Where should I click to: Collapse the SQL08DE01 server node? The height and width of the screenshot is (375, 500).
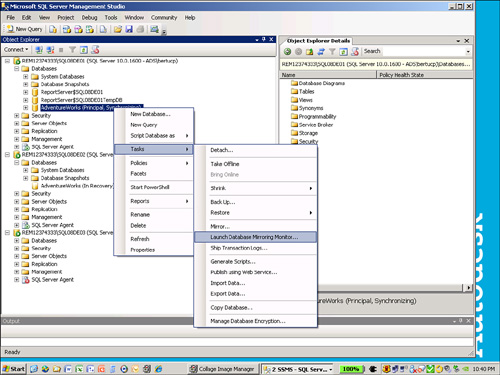(x=7, y=61)
